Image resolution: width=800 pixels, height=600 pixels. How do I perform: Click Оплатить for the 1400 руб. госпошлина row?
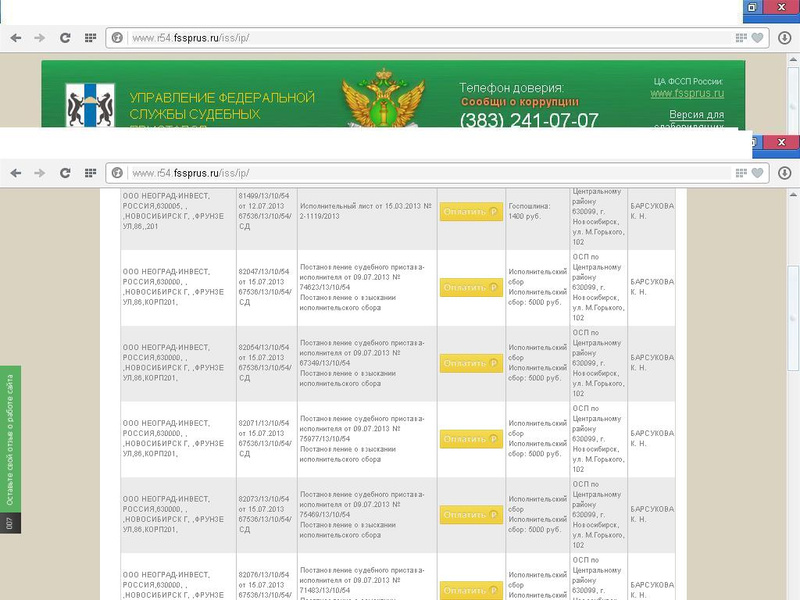click(x=470, y=212)
